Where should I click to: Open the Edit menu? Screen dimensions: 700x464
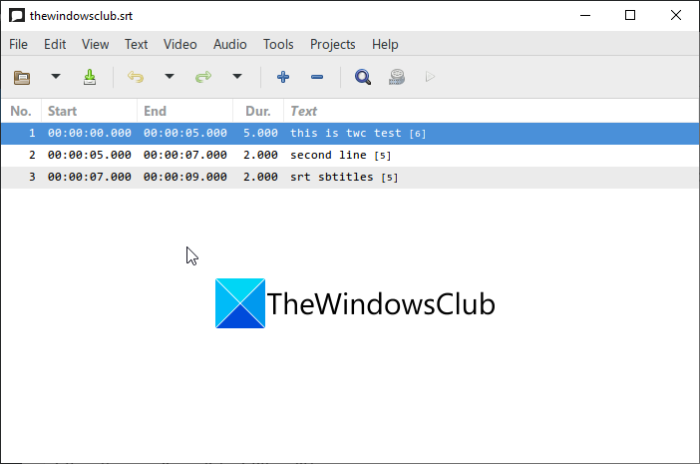55,44
